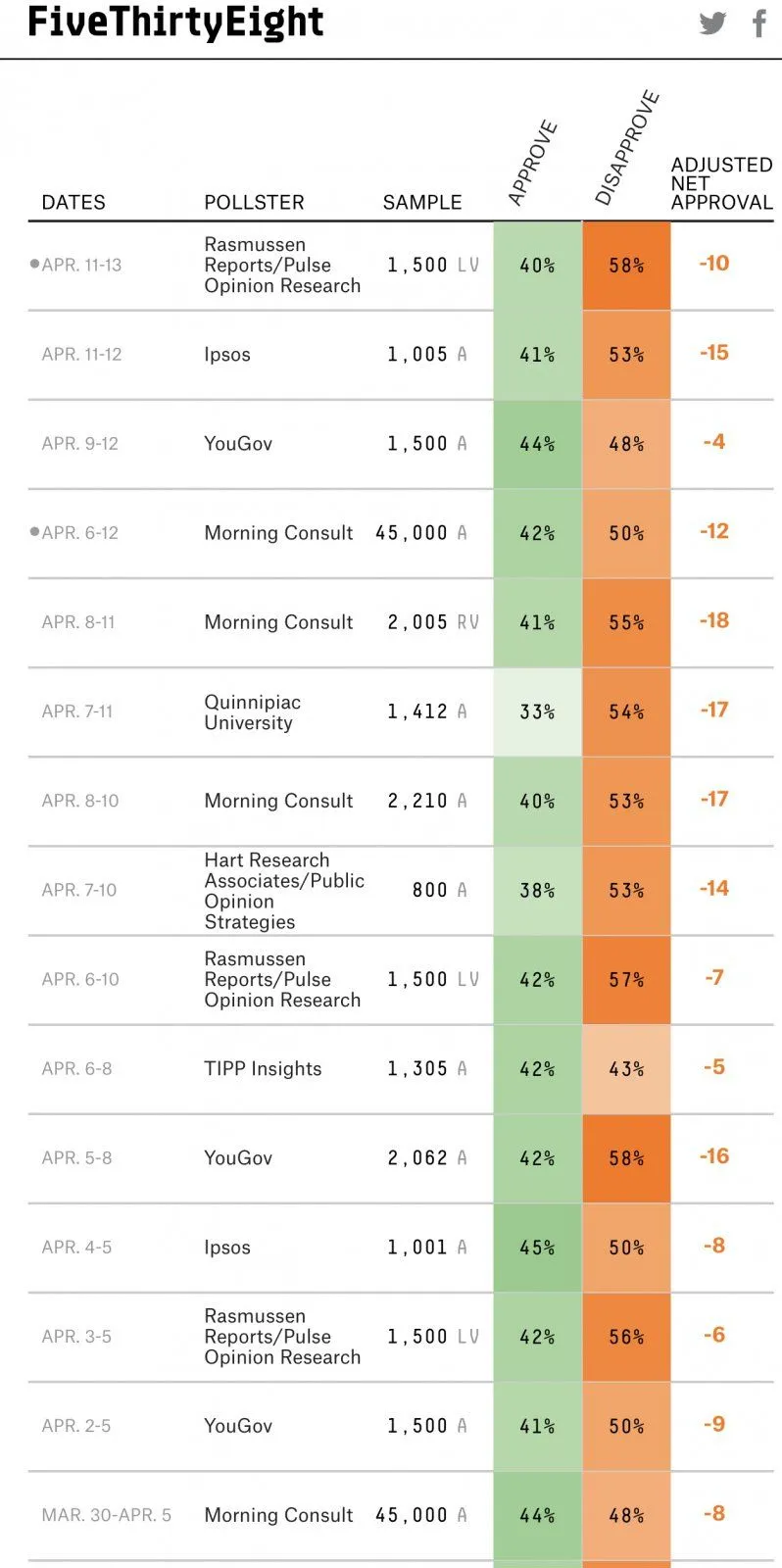Sort by the SAMPLE column header
Image resolution: width=782 pixels, height=1568 pixels.
[x=422, y=202]
